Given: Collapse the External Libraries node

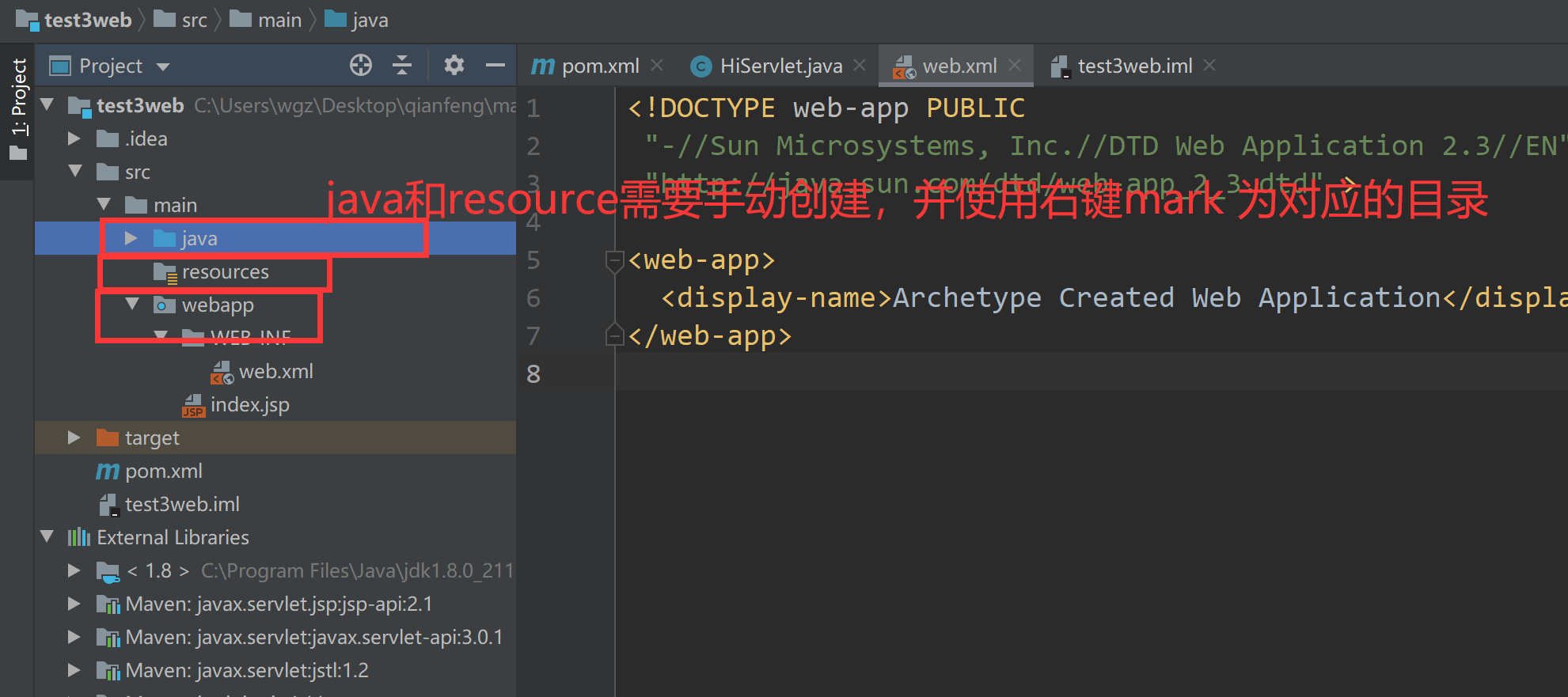Looking at the screenshot, I should [47, 537].
